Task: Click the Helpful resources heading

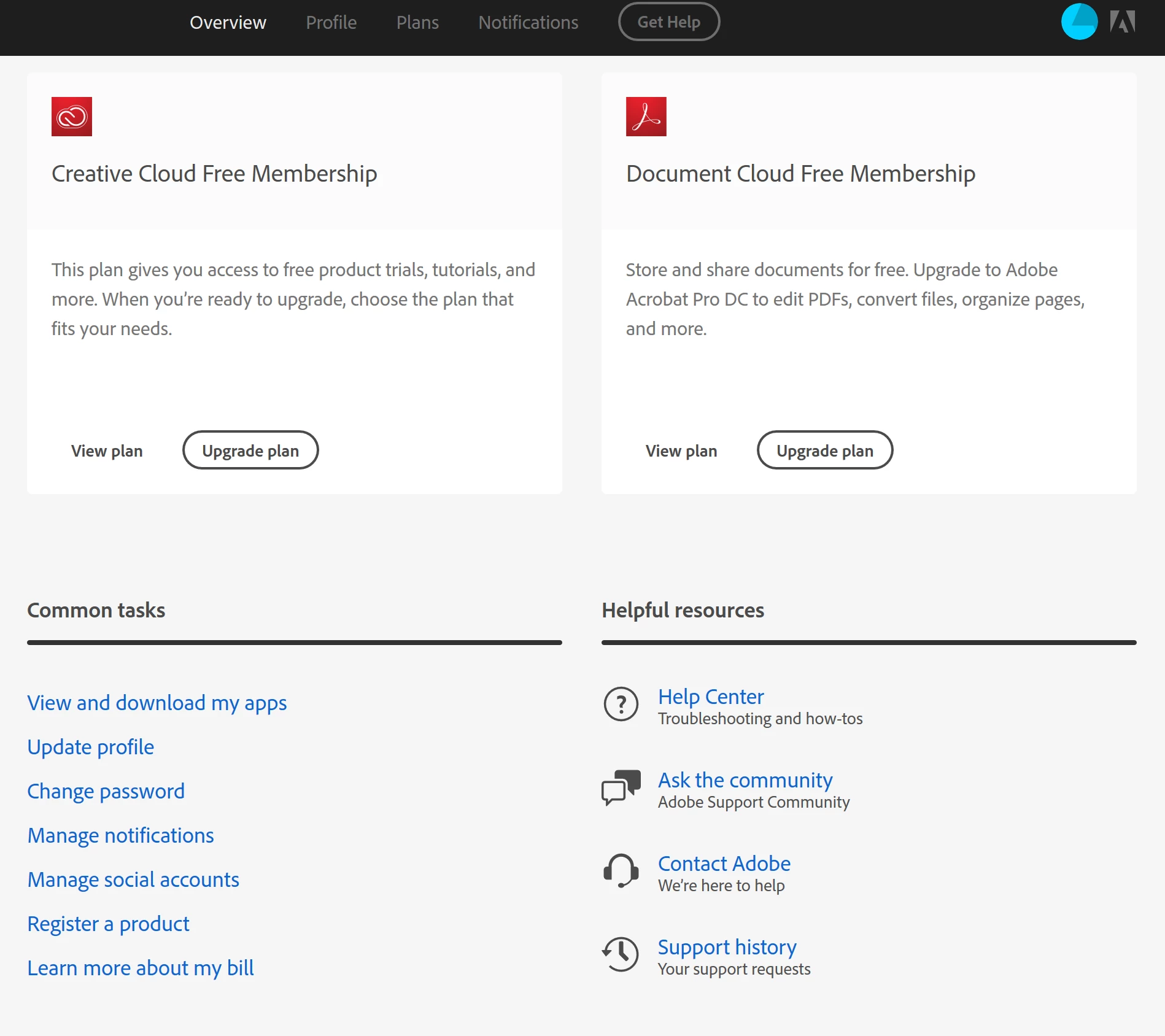Action: 683,610
